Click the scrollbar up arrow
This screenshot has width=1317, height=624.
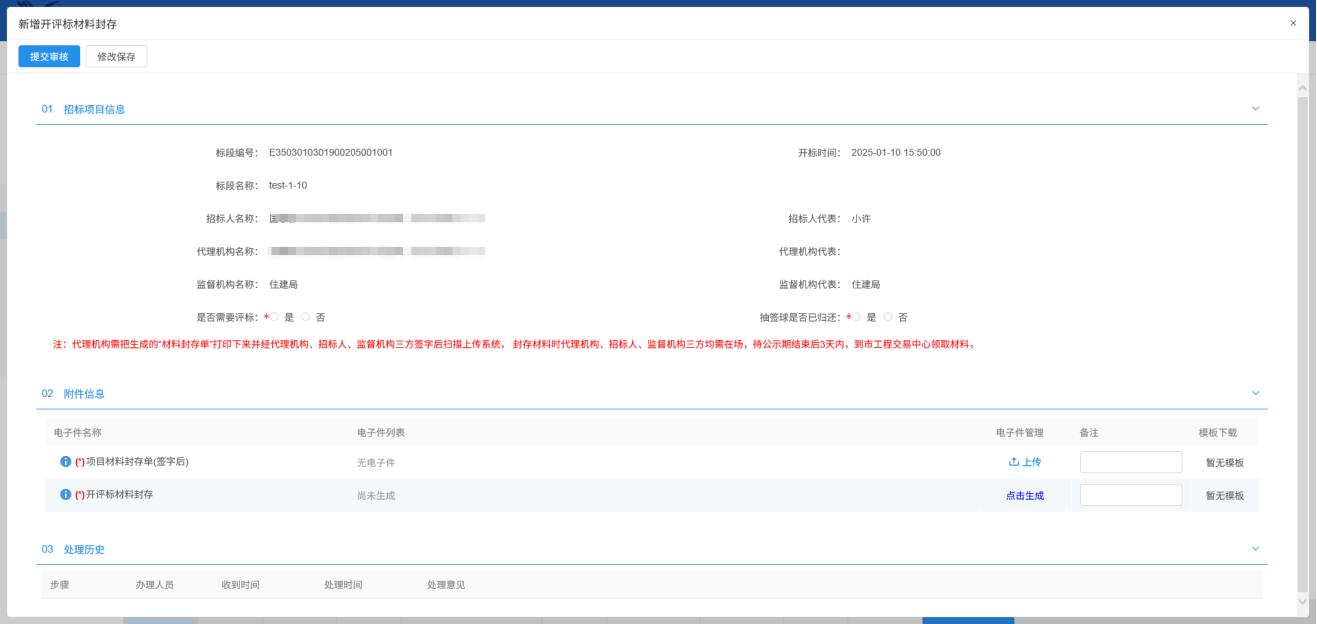point(1302,81)
